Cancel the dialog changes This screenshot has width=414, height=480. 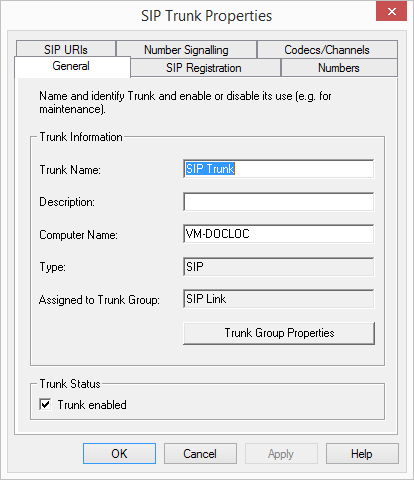(200, 453)
